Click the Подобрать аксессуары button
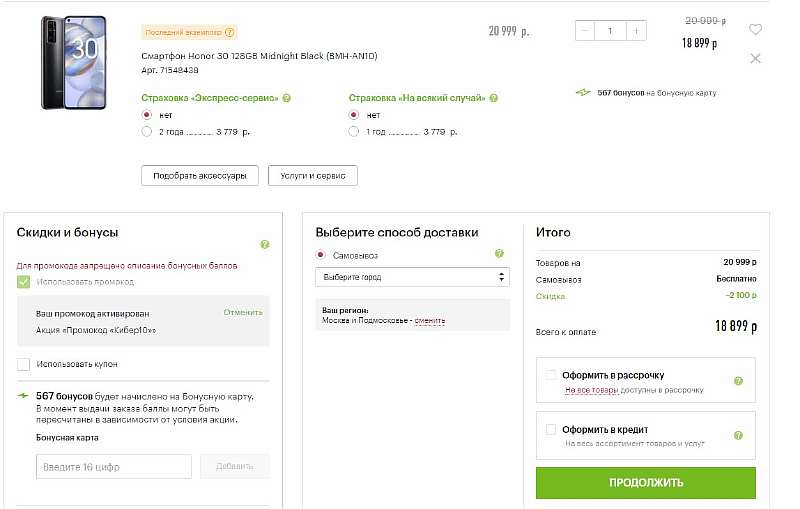The image size is (800, 509). tap(200, 176)
